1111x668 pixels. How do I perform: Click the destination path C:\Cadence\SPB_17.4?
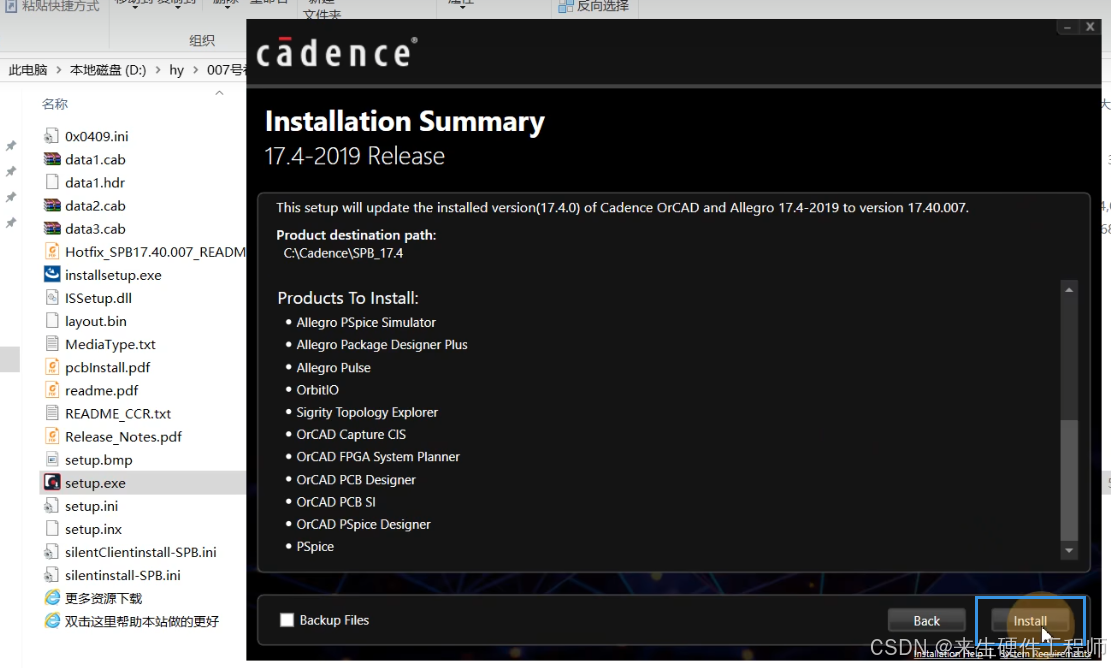pyautogui.click(x=343, y=253)
